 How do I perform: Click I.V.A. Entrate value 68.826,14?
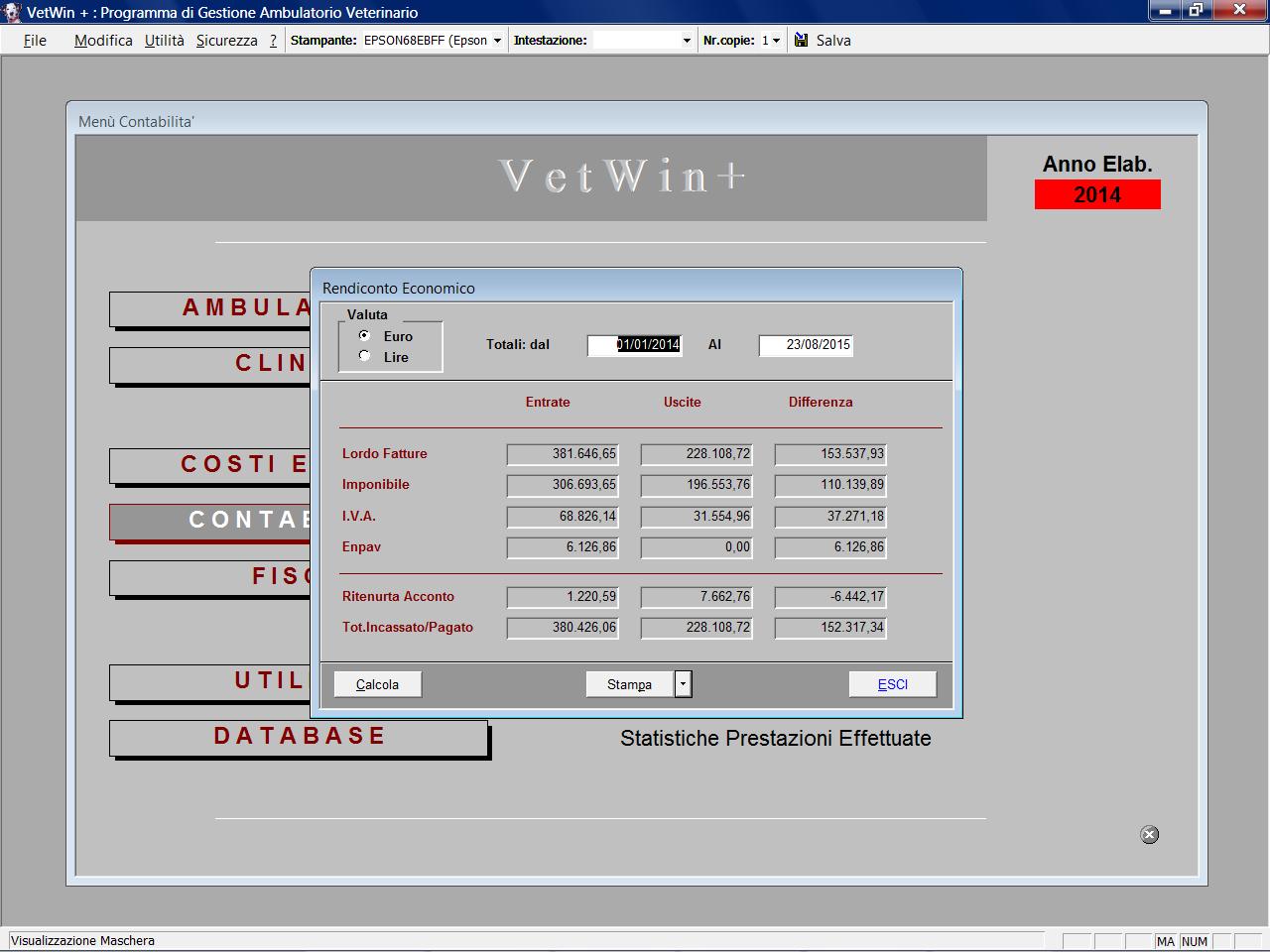coord(563,517)
